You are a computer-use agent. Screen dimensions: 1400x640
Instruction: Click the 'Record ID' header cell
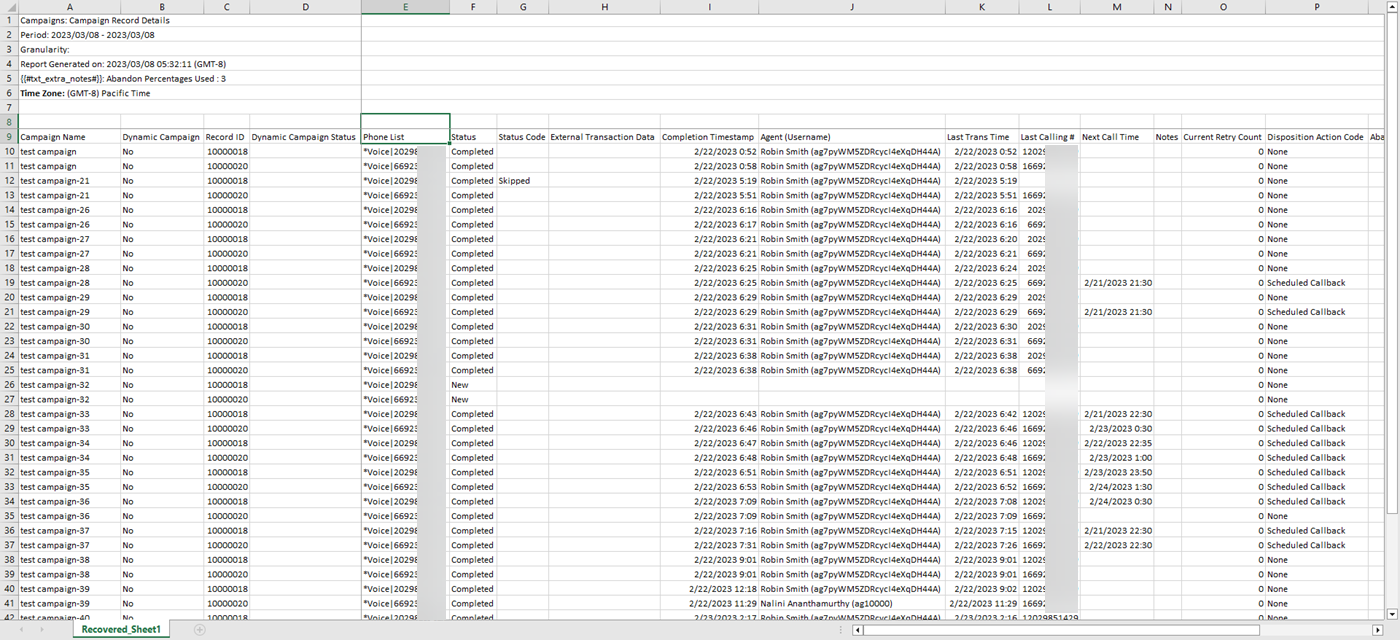click(x=226, y=137)
